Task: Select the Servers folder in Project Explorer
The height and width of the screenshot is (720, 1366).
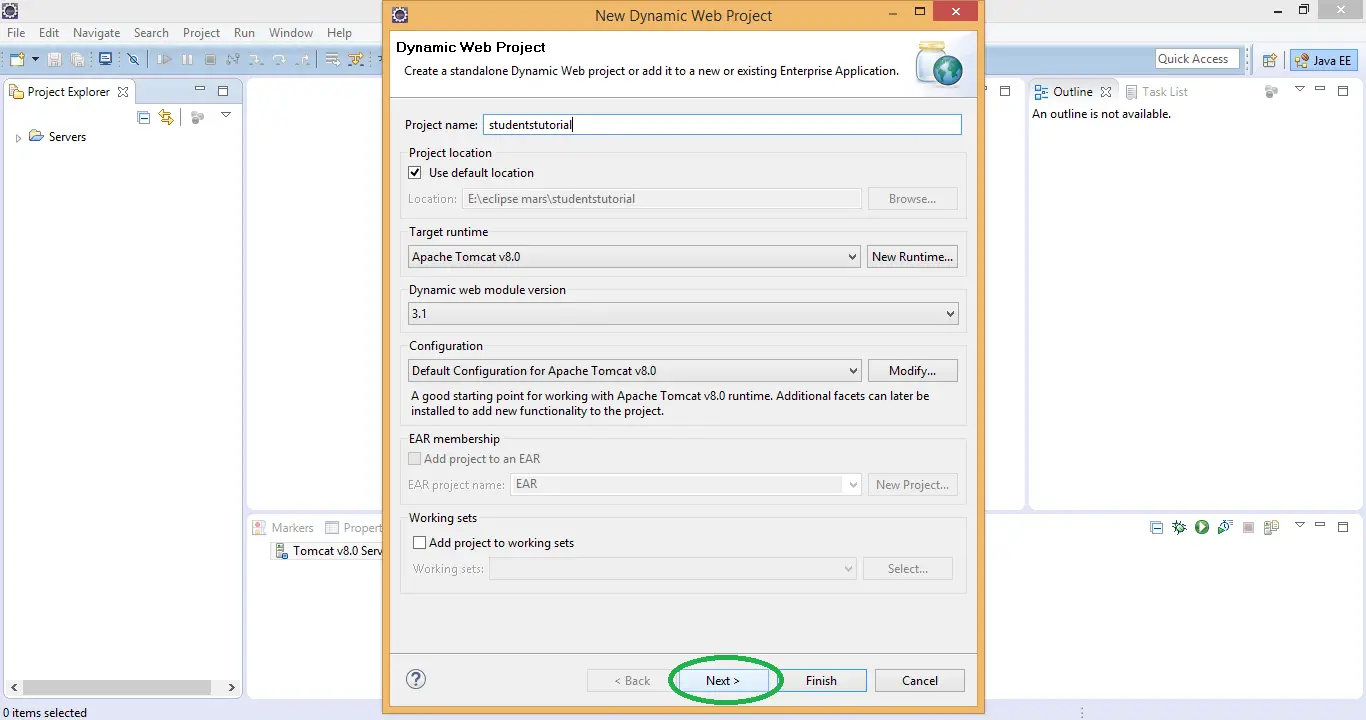Action: coord(57,137)
